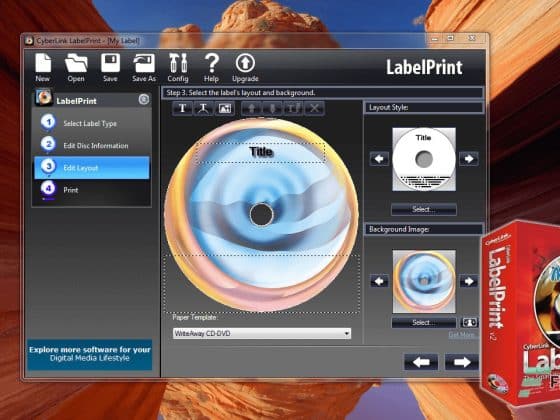Click the background image preview thumbnail
This screenshot has height=420, width=560.
[424, 281]
